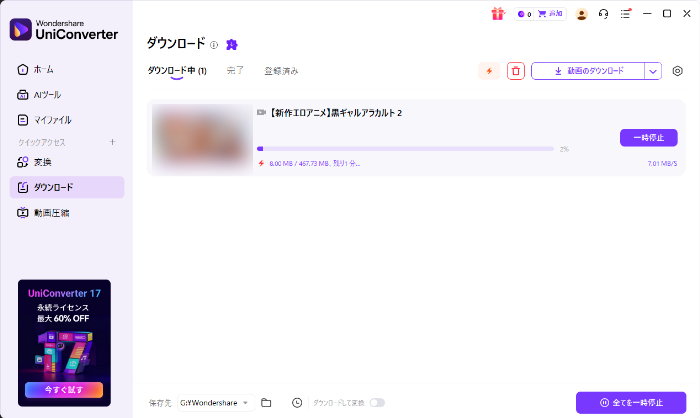
Task: Click the info icon beside ダウンロード title
Action: (214, 45)
